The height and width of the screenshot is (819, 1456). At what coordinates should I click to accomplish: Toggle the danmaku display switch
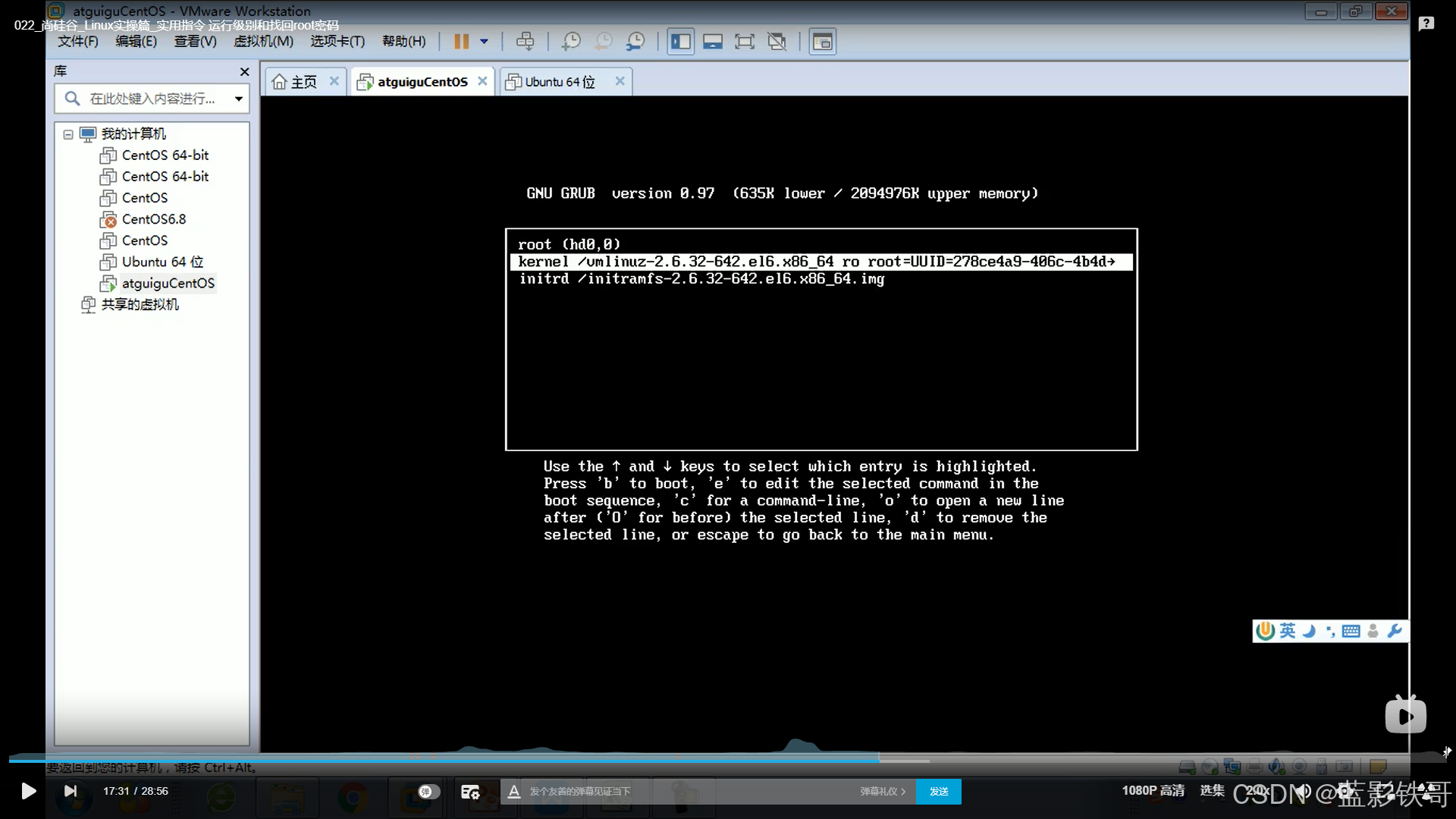pyautogui.click(x=428, y=792)
